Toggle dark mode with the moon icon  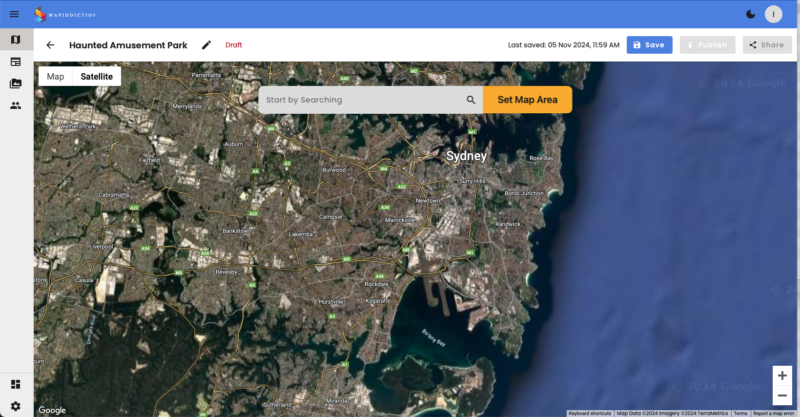coord(750,14)
